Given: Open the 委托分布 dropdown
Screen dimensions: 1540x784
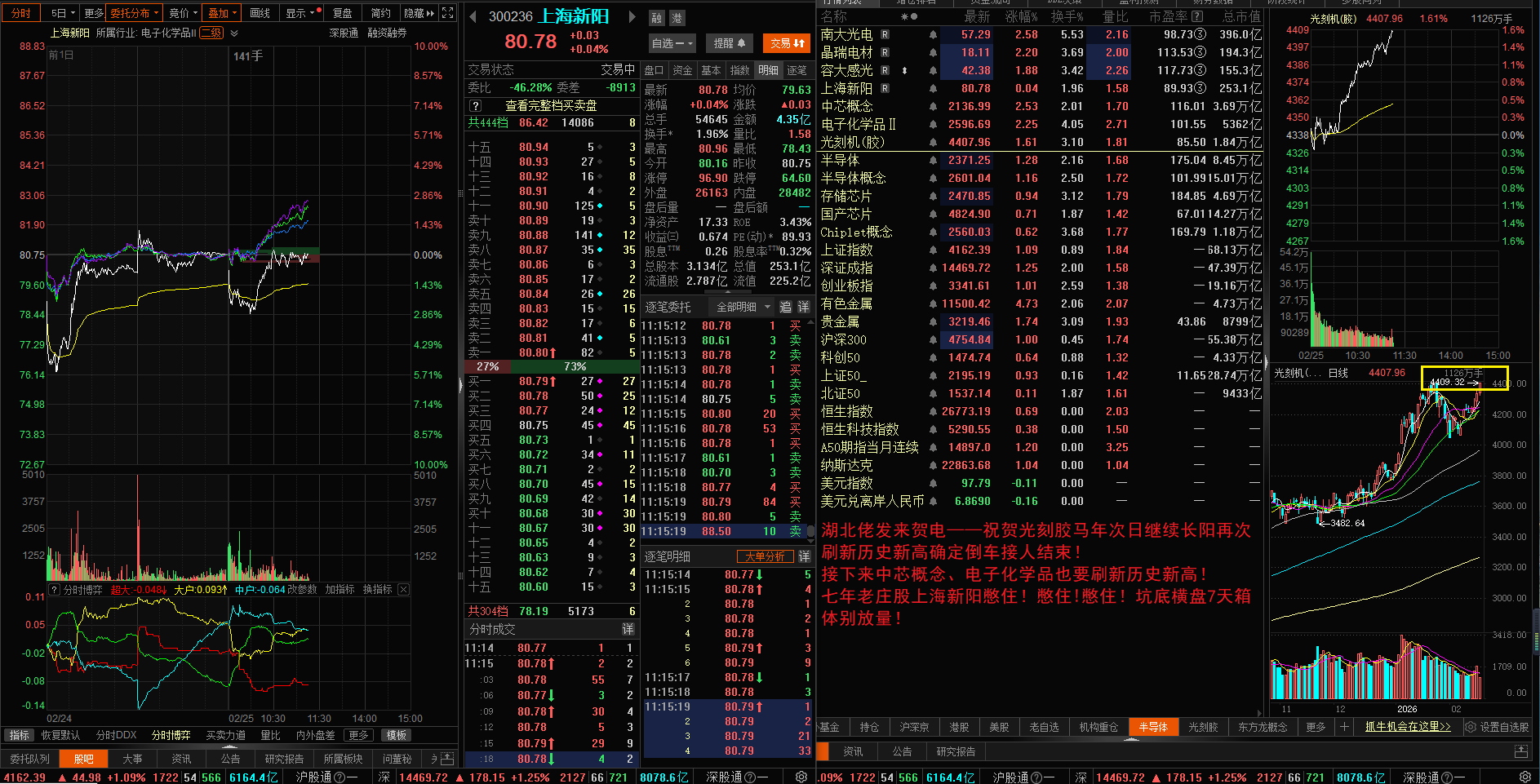Looking at the screenshot, I should pyautogui.click(x=135, y=13).
